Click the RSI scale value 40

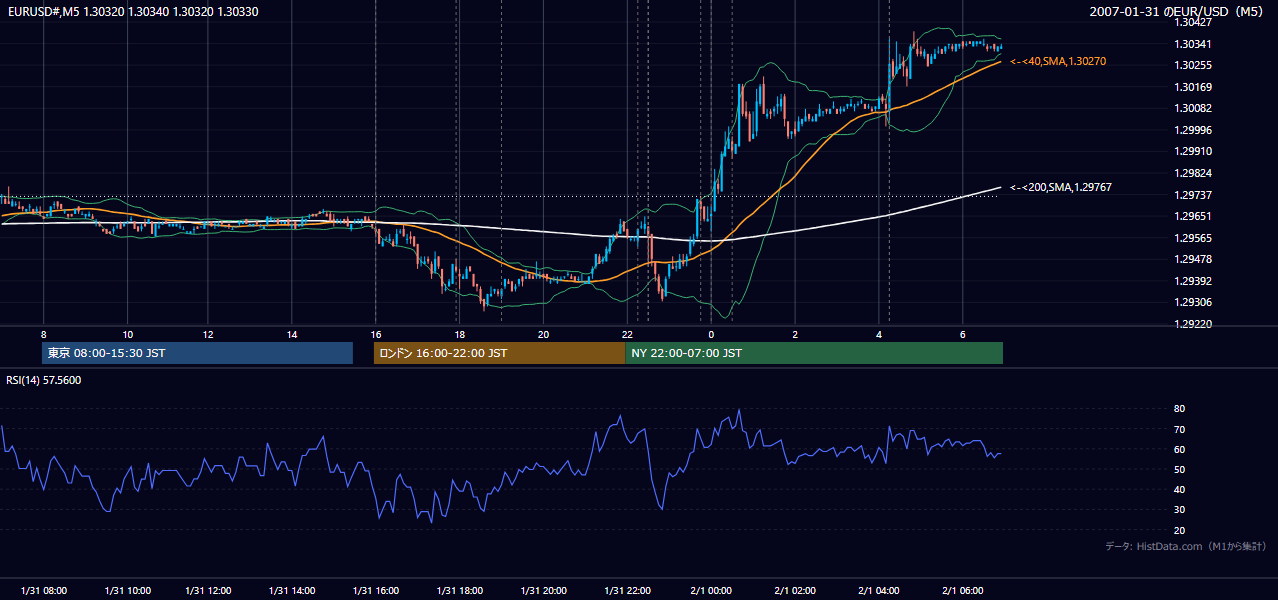coord(1179,489)
